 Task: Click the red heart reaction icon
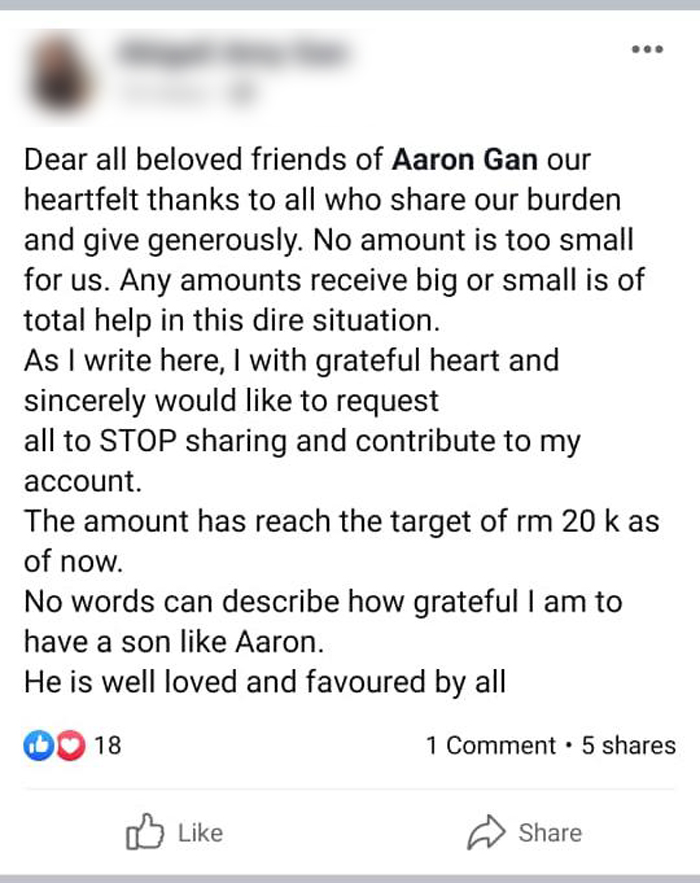pos(70,745)
